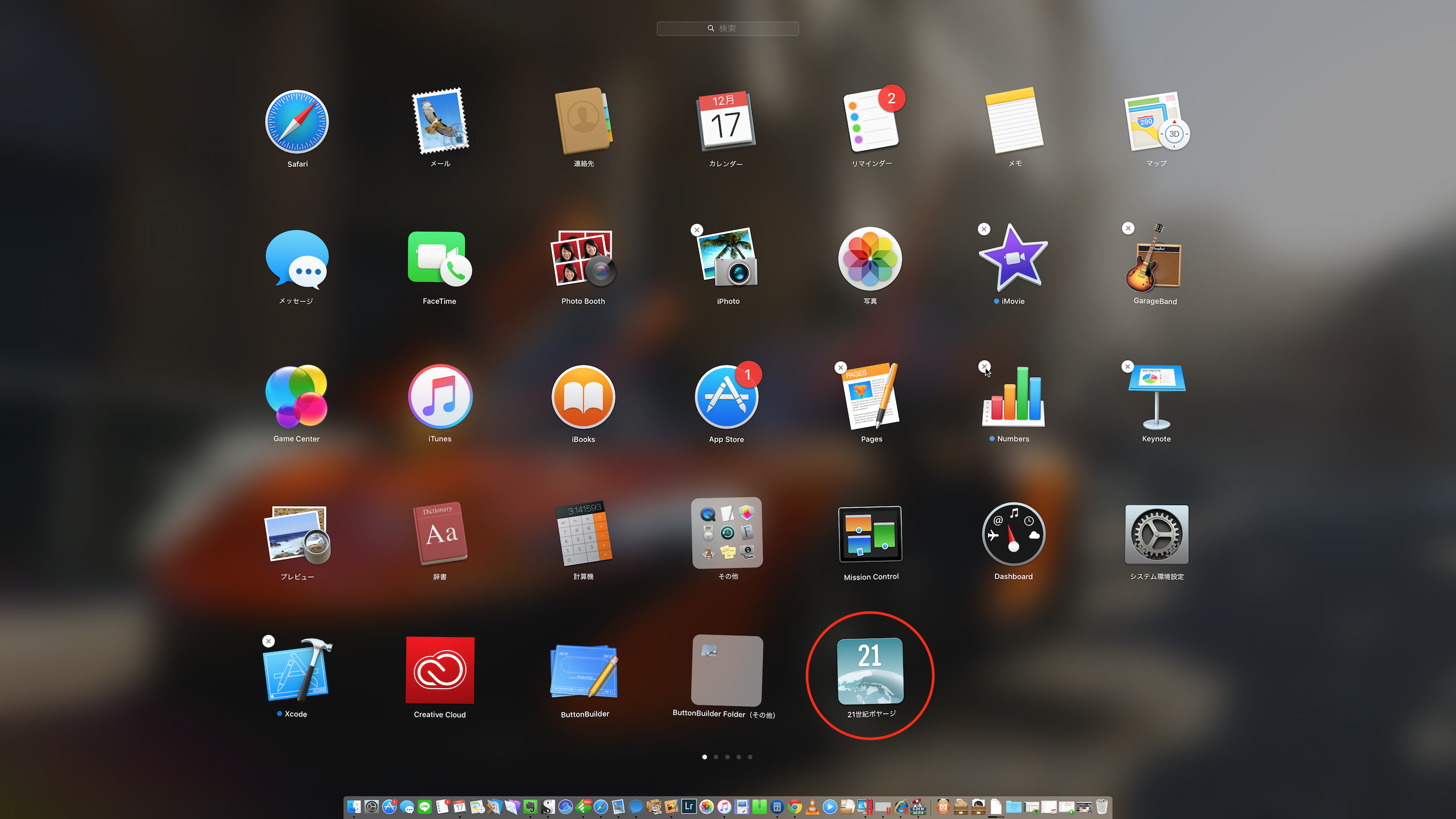Open Game Center

point(296,396)
